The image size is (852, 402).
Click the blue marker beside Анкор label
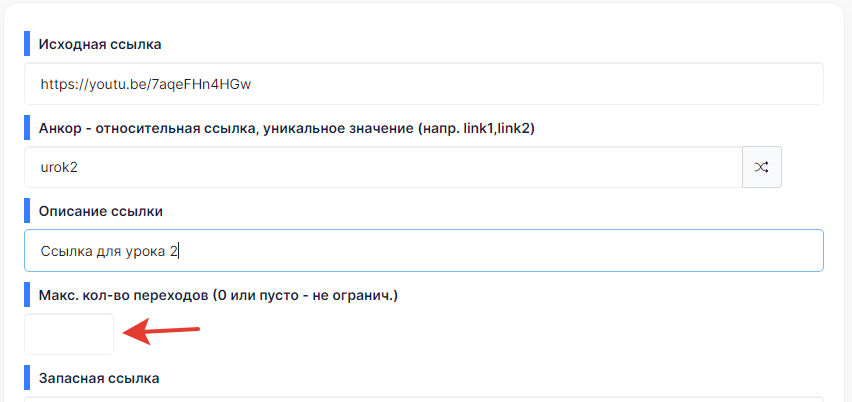(x=27, y=128)
